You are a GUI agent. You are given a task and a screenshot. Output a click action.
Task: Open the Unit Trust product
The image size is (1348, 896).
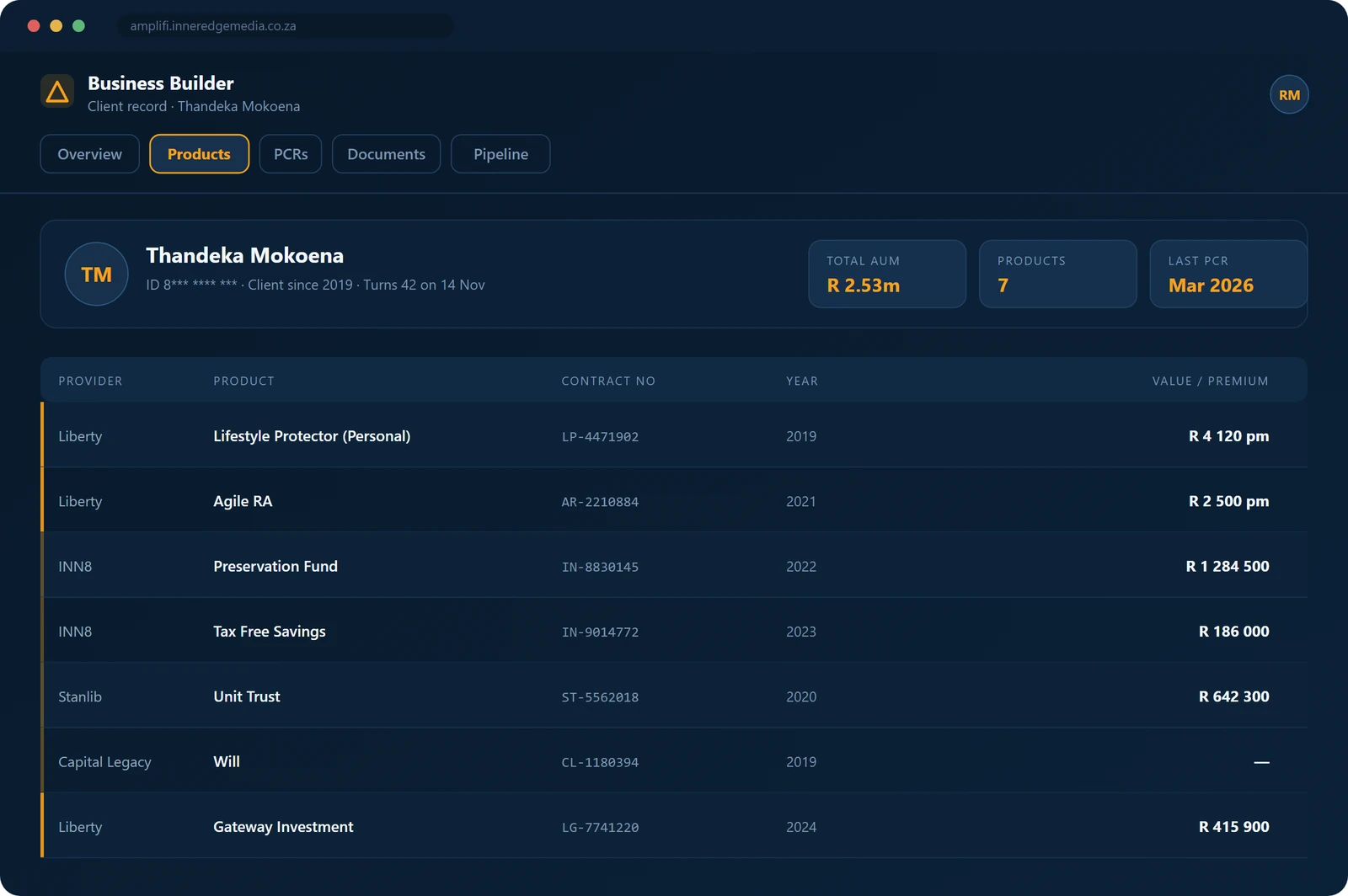point(247,696)
